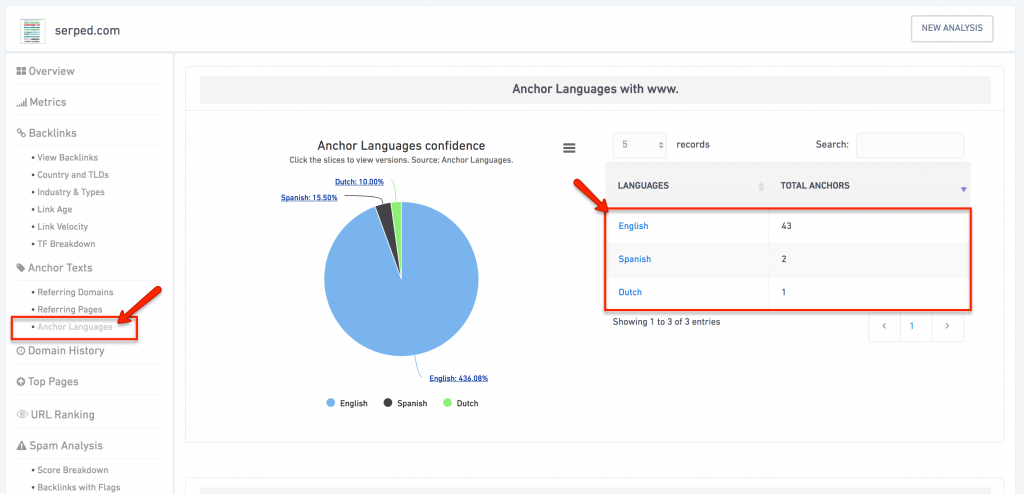
Task: Click the LANGUAGES sort arrows icon
Action: pyautogui.click(x=761, y=187)
